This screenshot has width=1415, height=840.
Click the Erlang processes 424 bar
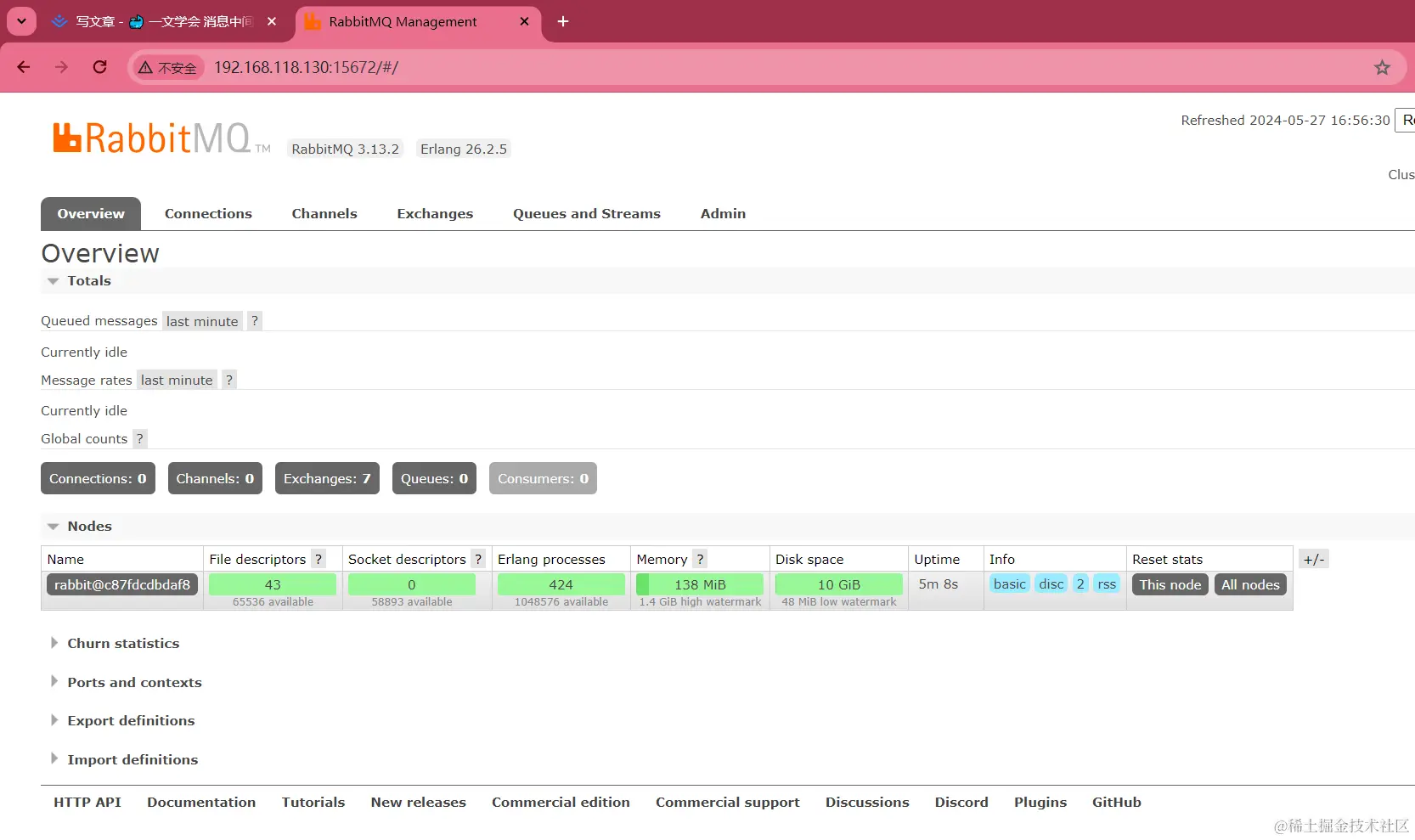pyautogui.click(x=561, y=584)
